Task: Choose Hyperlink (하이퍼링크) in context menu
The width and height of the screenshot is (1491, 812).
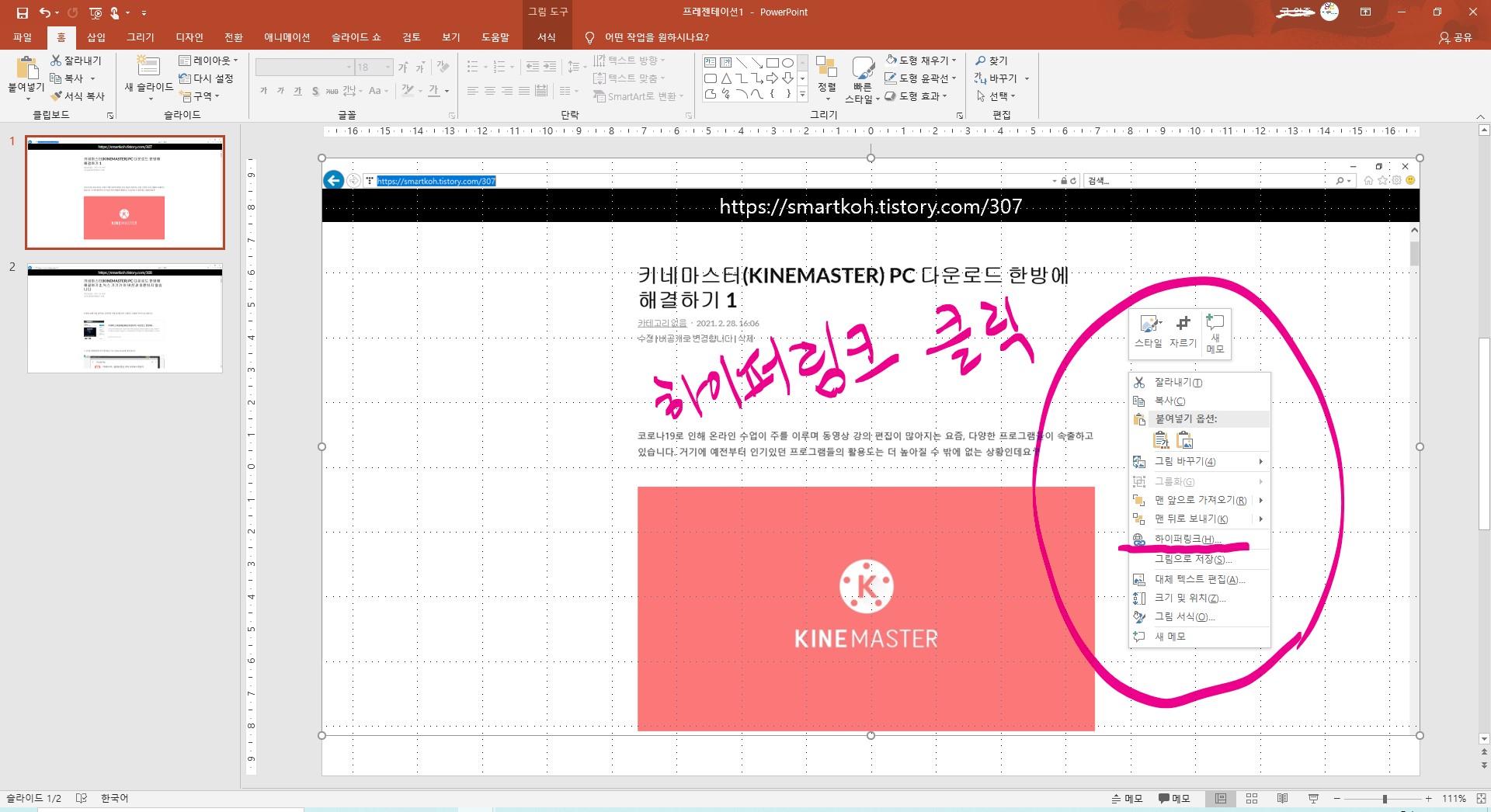Action: (1200, 540)
